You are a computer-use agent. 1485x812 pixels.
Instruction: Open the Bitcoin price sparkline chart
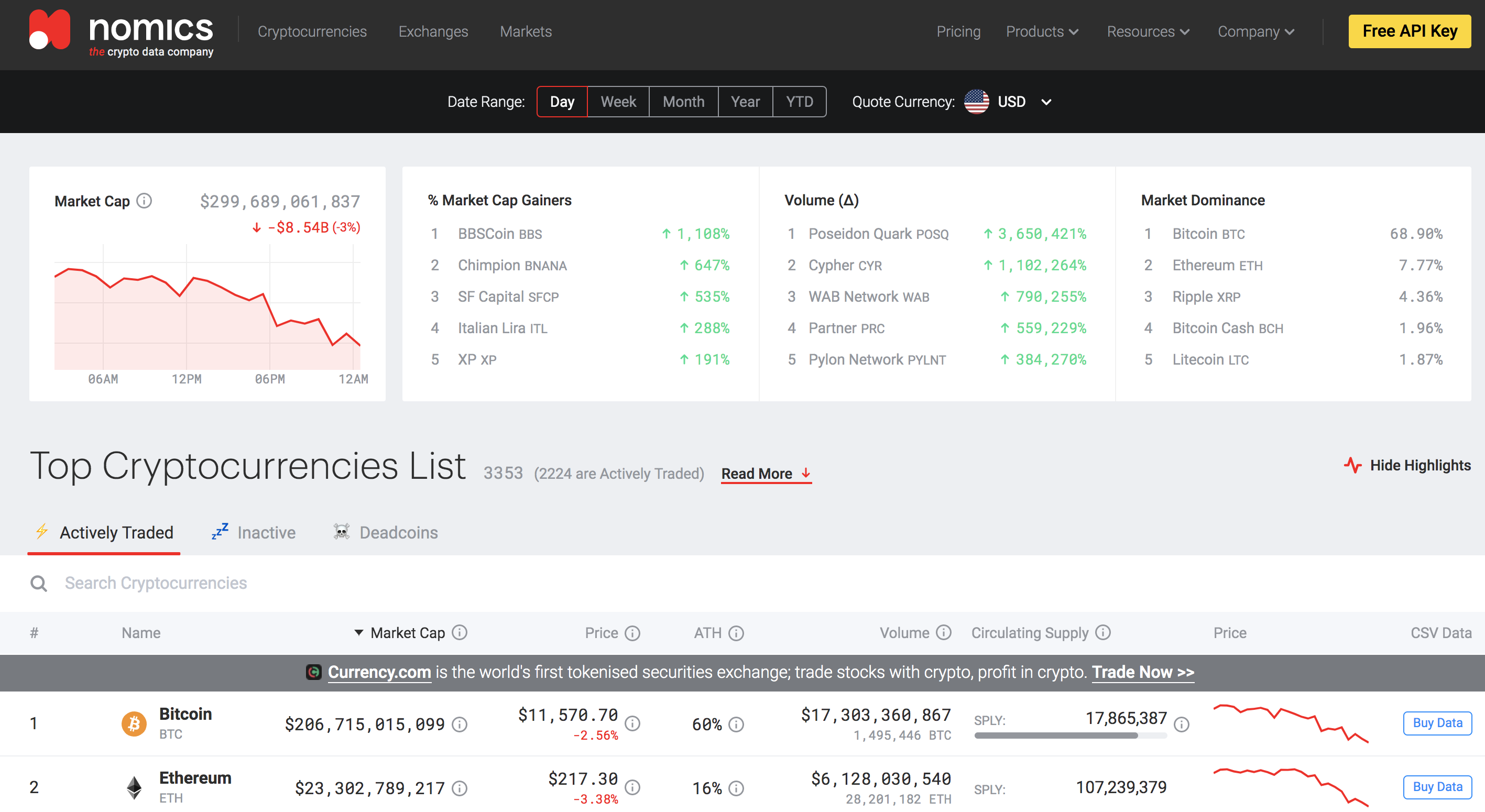1291,724
